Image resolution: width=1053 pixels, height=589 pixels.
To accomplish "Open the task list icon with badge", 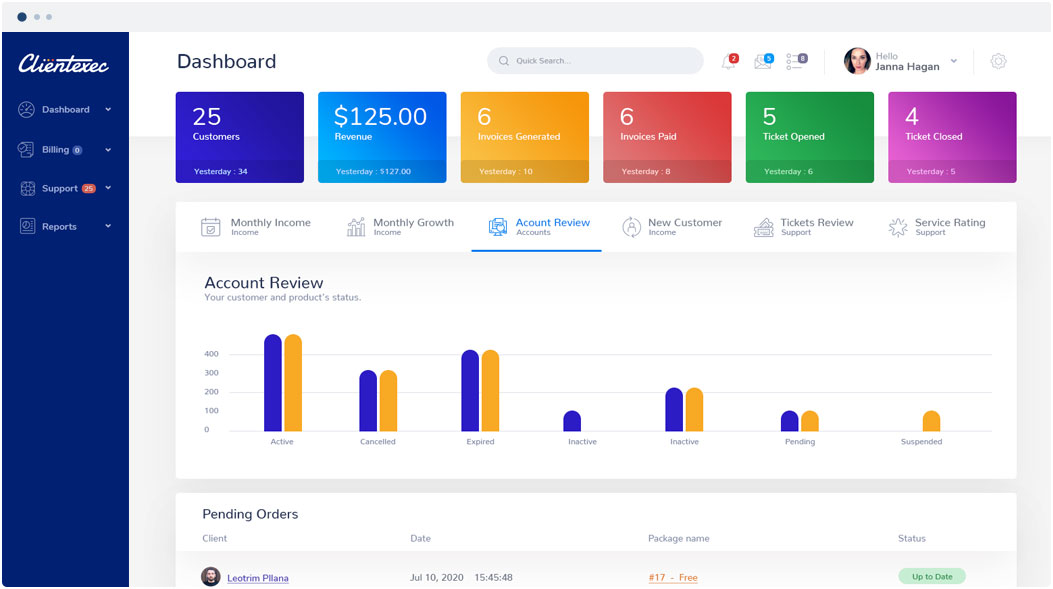I will pyautogui.click(x=795, y=62).
